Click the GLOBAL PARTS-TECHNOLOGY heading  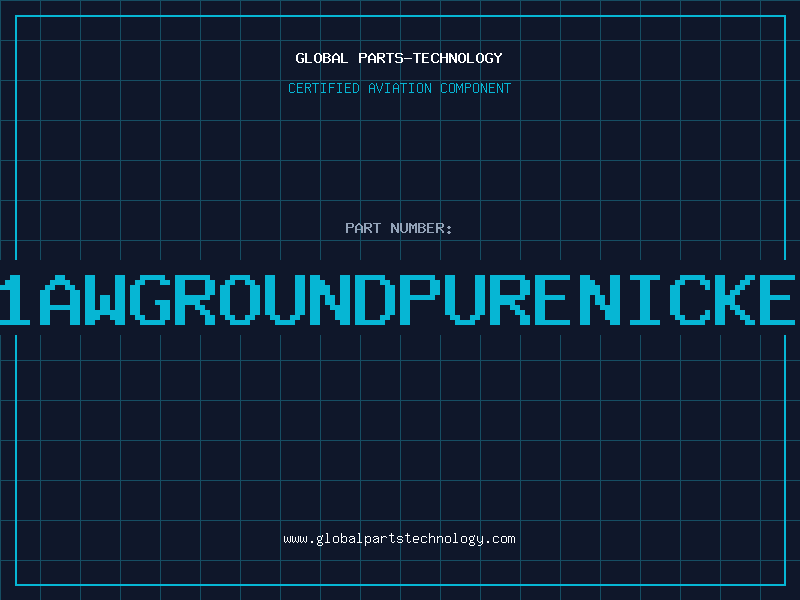399,58
